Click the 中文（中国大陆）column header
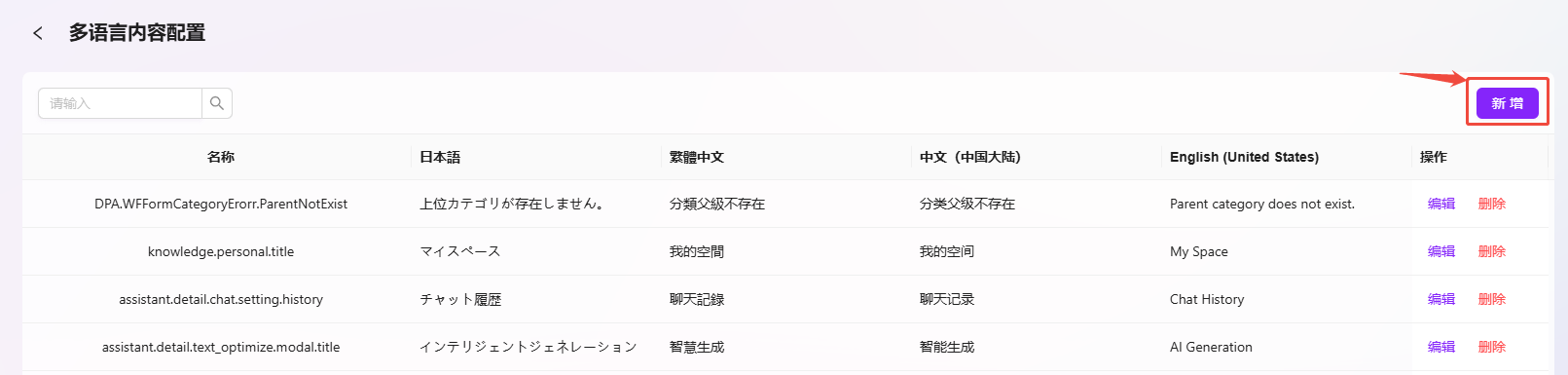This screenshot has height=375, width=1568. [x=970, y=157]
